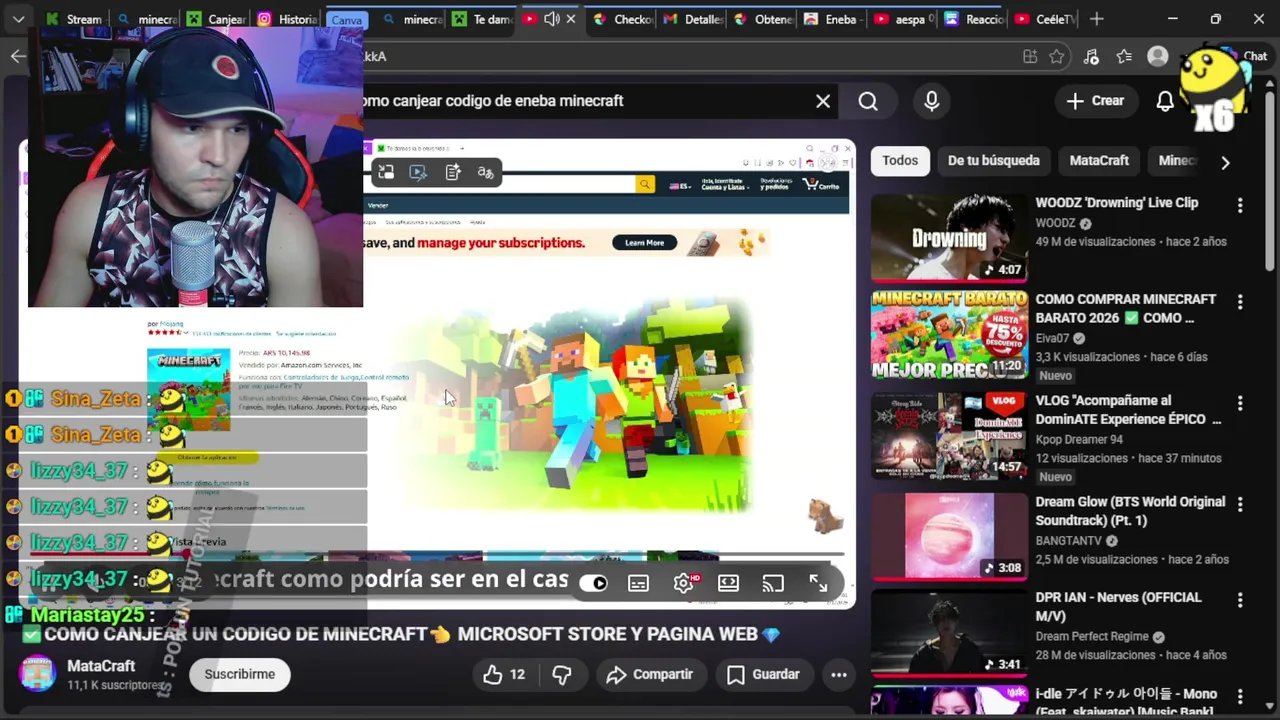Open MataCraft channel avatar
The width and height of the screenshot is (1280, 720).
[37, 674]
